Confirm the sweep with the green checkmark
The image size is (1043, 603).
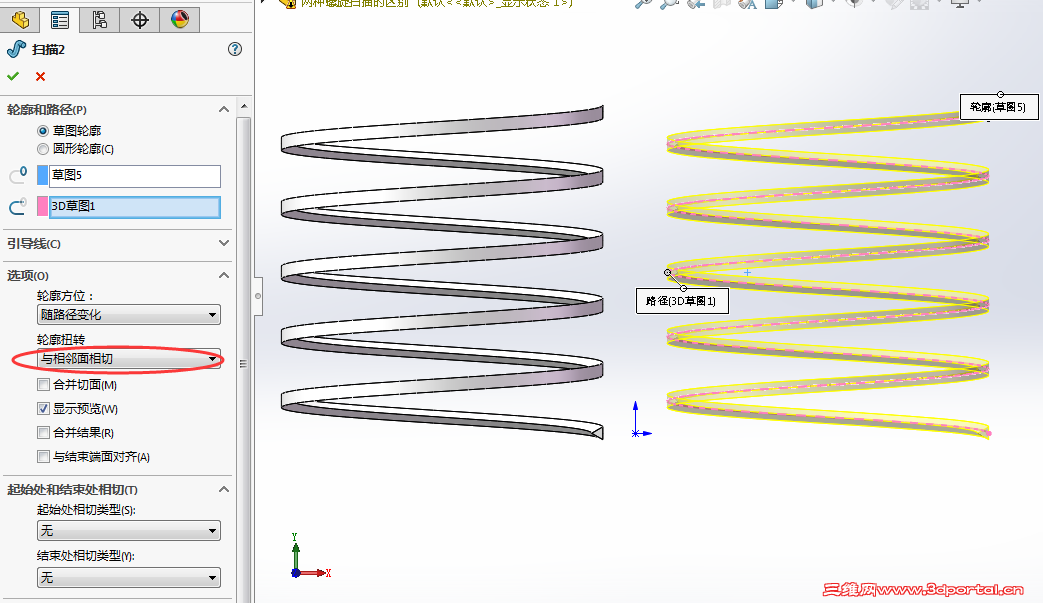13,76
